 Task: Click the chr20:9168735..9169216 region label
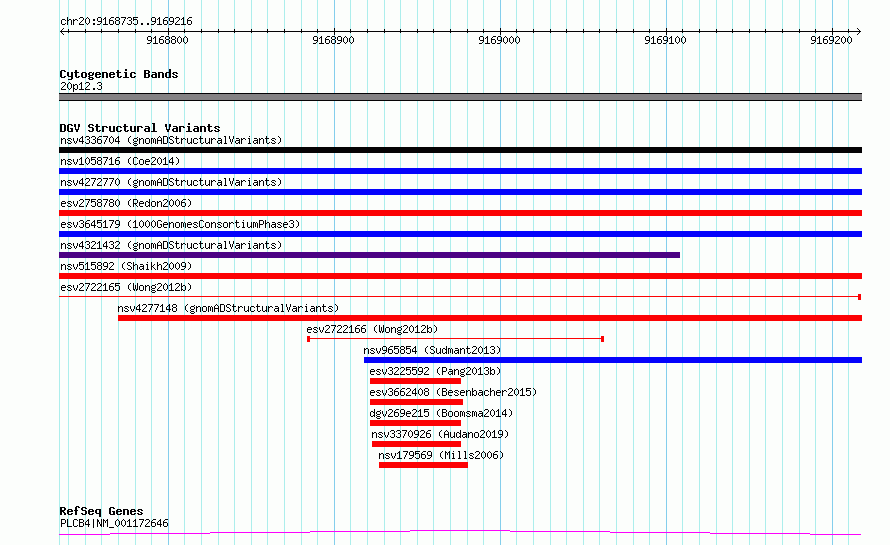click(x=126, y=21)
